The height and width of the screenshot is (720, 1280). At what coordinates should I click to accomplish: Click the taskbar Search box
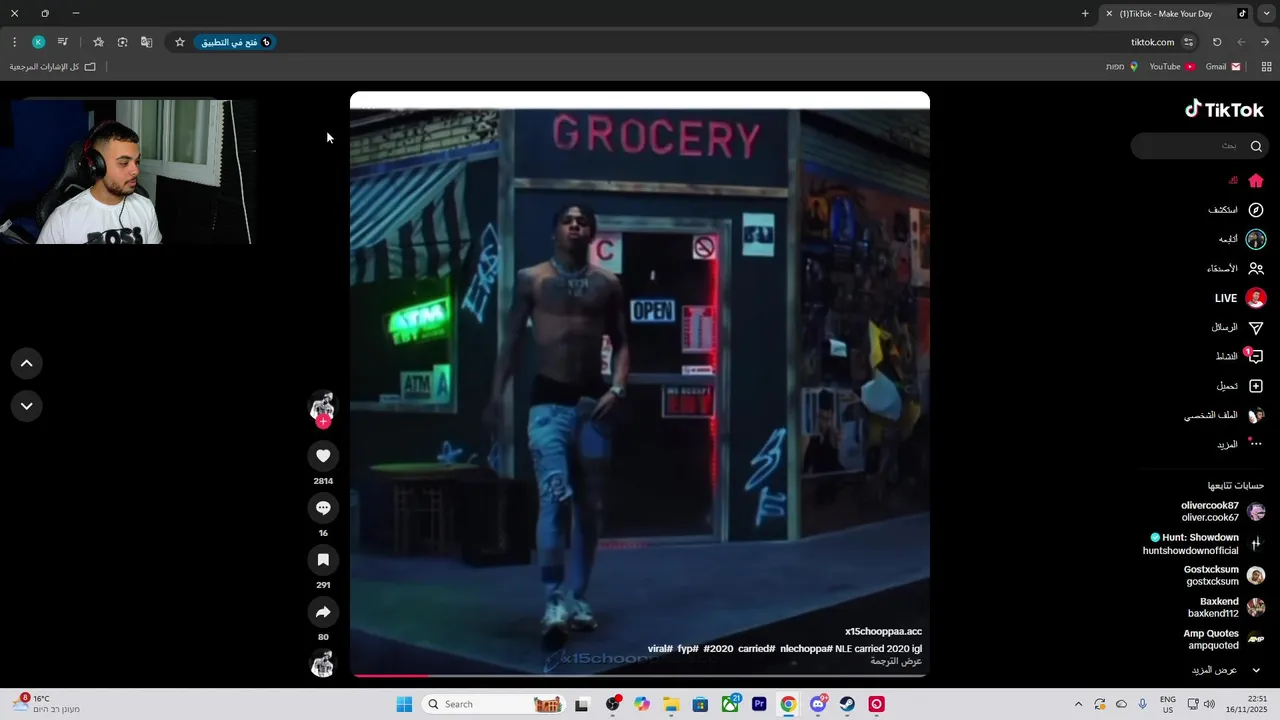(493, 704)
